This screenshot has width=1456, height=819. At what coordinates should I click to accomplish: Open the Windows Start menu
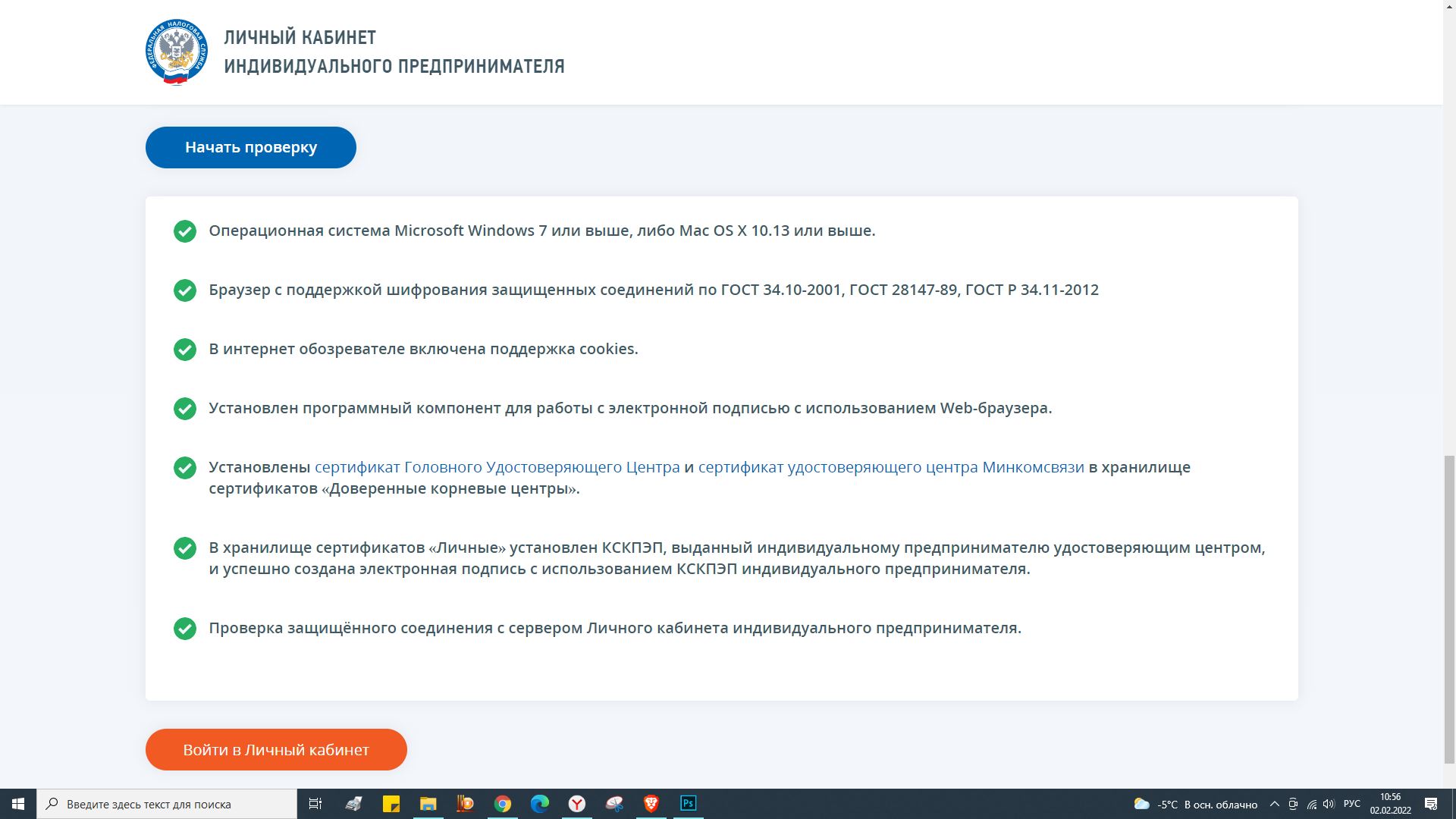pos(18,804)
